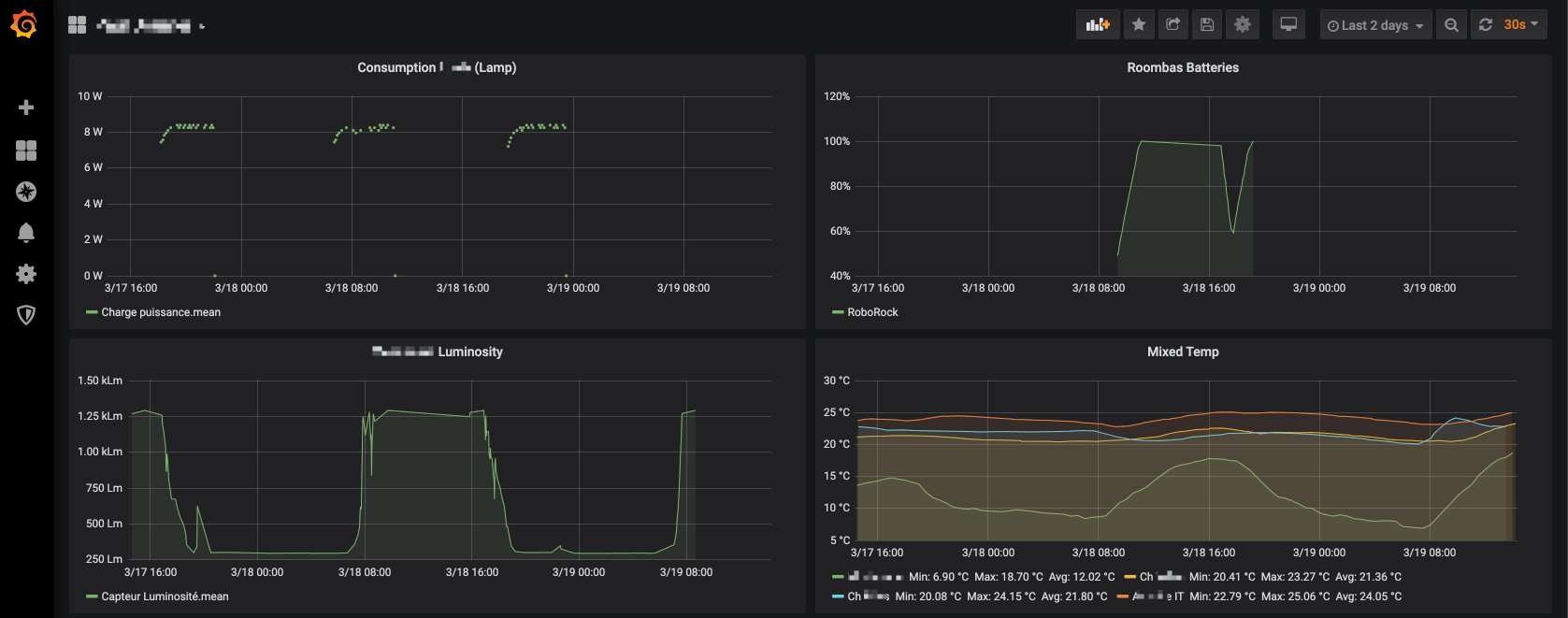
Task: Click the 1.25 kLm axis label in Luminosity
Action: click(x=100, y=416)
